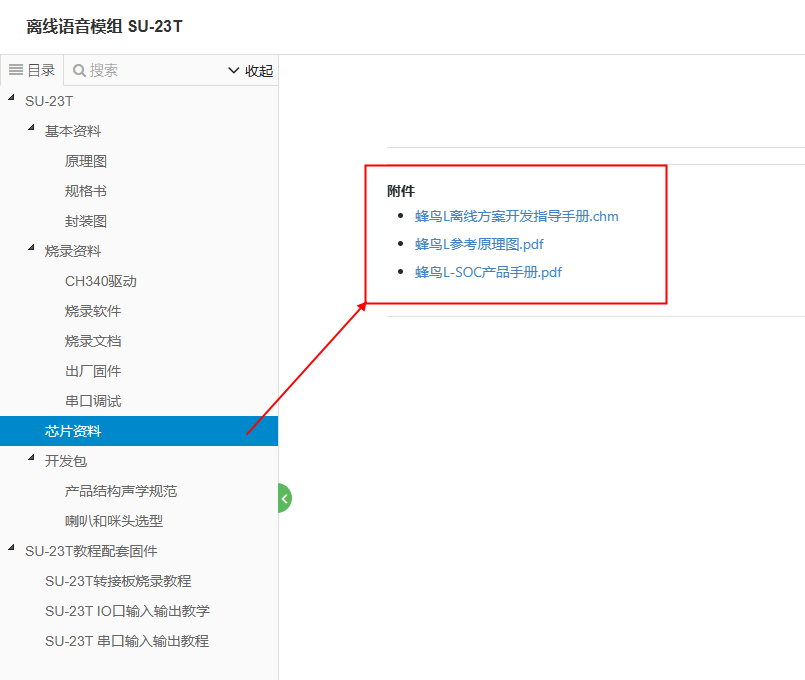
Task: Select the highlighted 芯片资料 item
Action: (73, 431)
